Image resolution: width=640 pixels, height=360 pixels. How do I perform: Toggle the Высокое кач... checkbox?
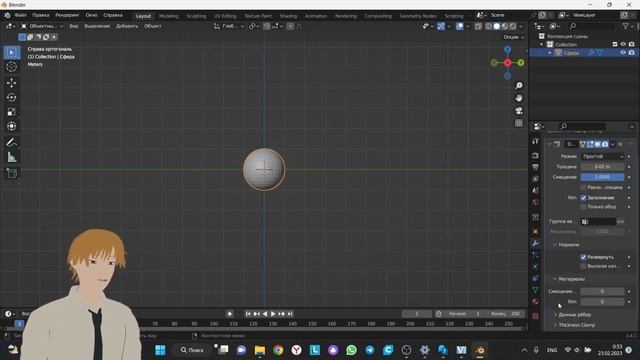[x=584, y=266]
